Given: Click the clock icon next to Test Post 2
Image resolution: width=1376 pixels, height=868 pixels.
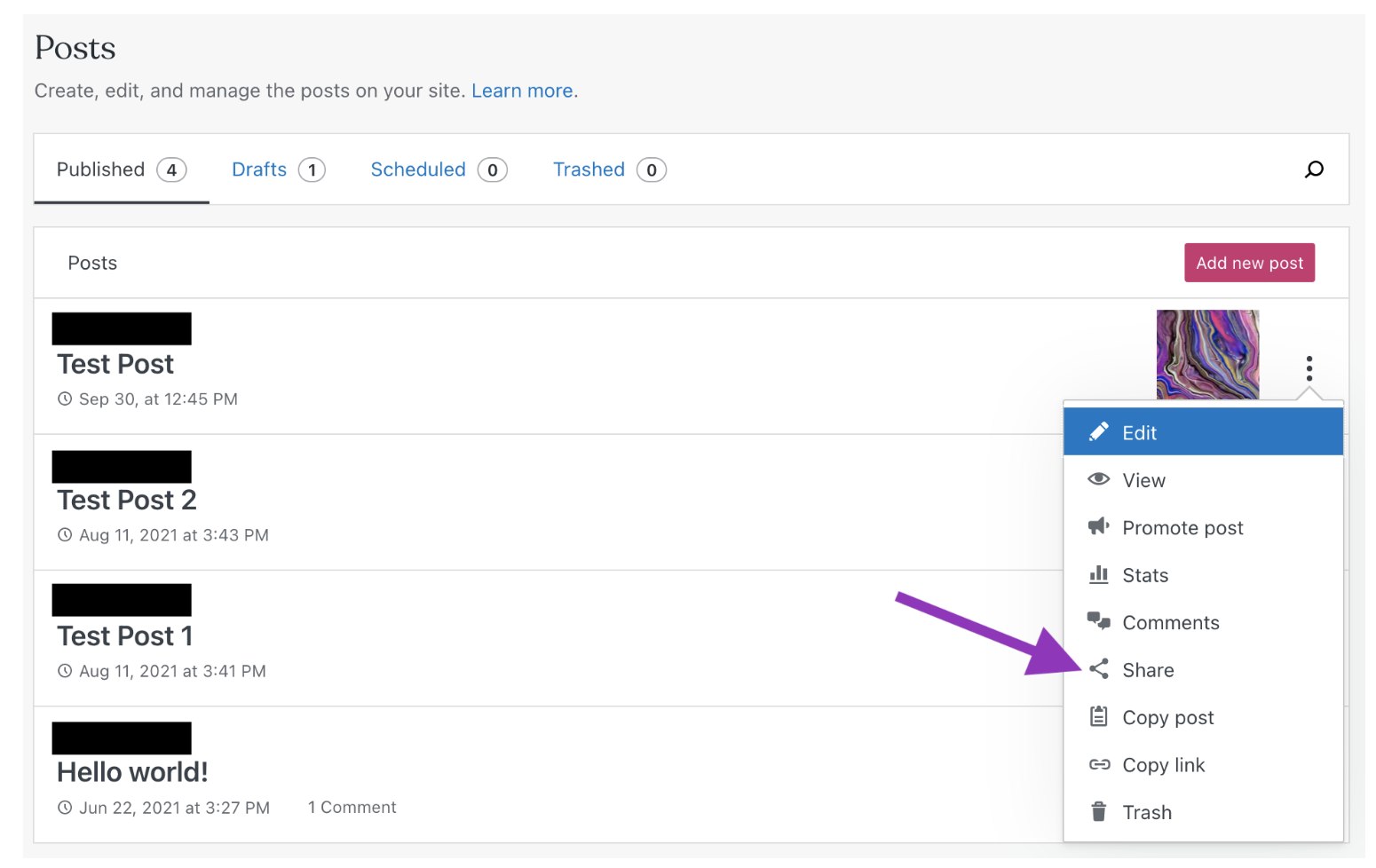Looking at the screenshot, I should (x=64, y=534).
